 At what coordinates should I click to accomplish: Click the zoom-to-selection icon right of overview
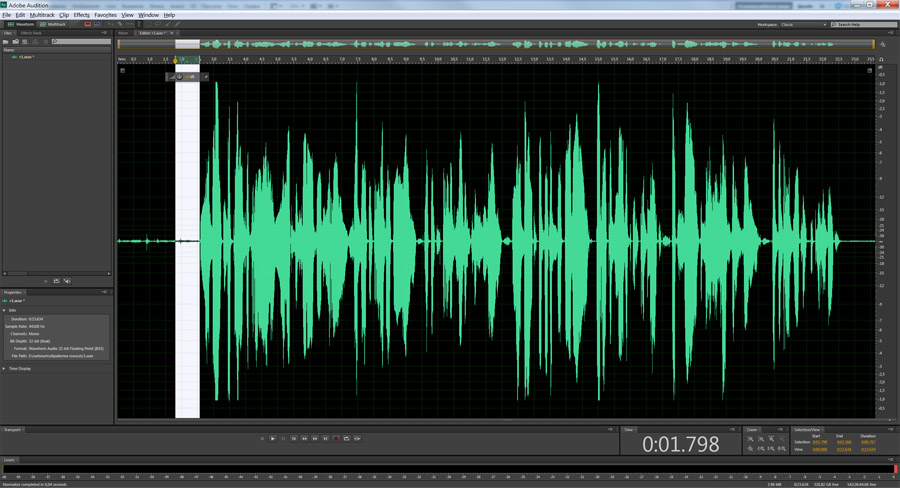(882, 44)
